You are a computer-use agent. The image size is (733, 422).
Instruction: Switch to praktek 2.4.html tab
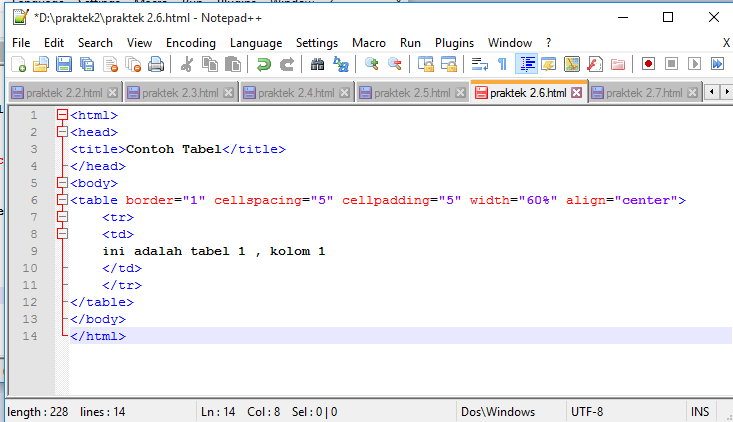tap(296, 93)
